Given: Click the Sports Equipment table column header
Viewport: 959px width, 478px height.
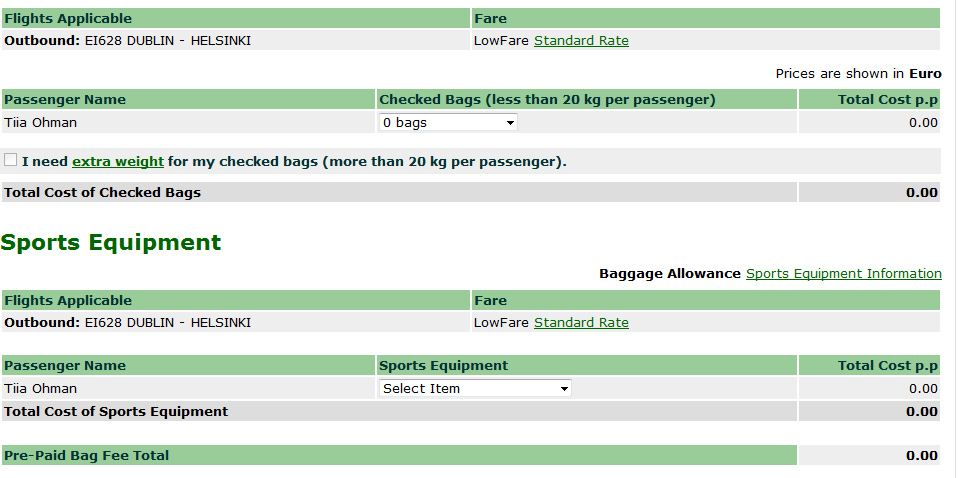Looking at the screenshot, I should point(444,366).
